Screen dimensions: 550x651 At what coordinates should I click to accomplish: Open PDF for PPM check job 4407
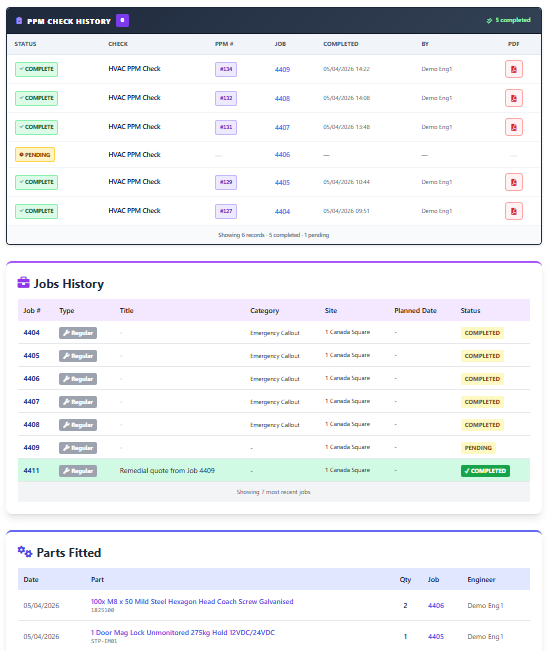coord(513,127)
